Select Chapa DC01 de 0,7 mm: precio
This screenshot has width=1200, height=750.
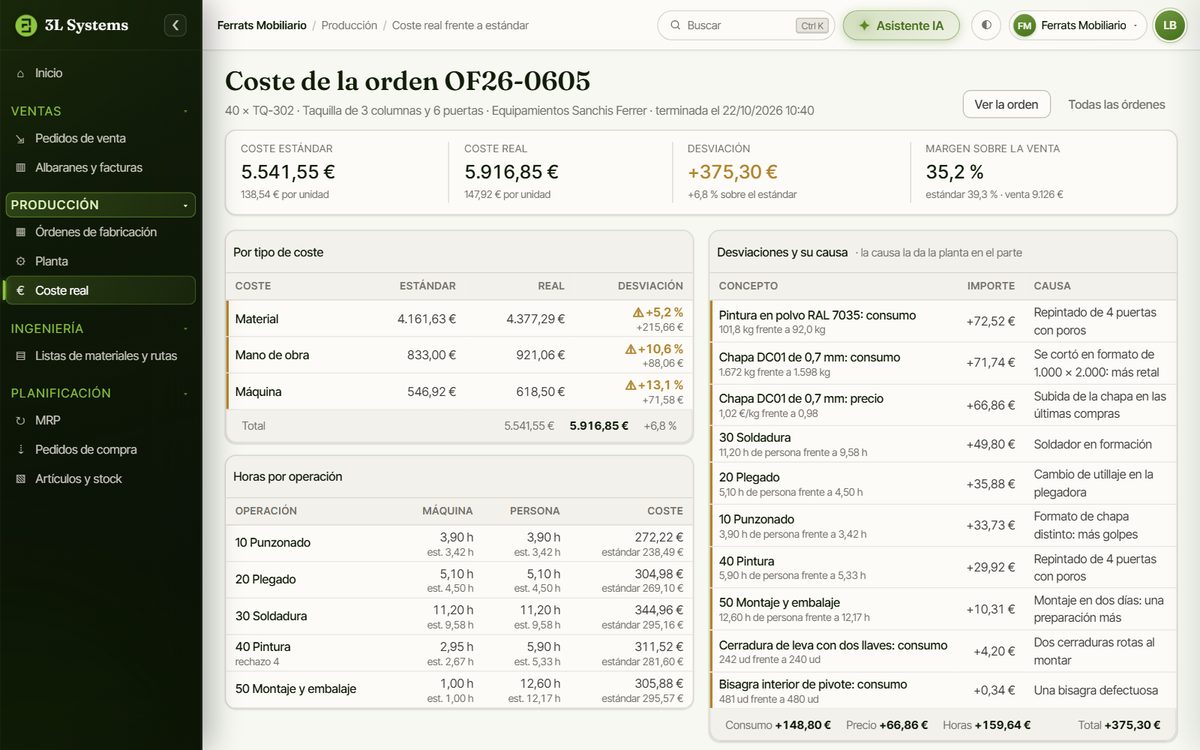tap(943, 405)
